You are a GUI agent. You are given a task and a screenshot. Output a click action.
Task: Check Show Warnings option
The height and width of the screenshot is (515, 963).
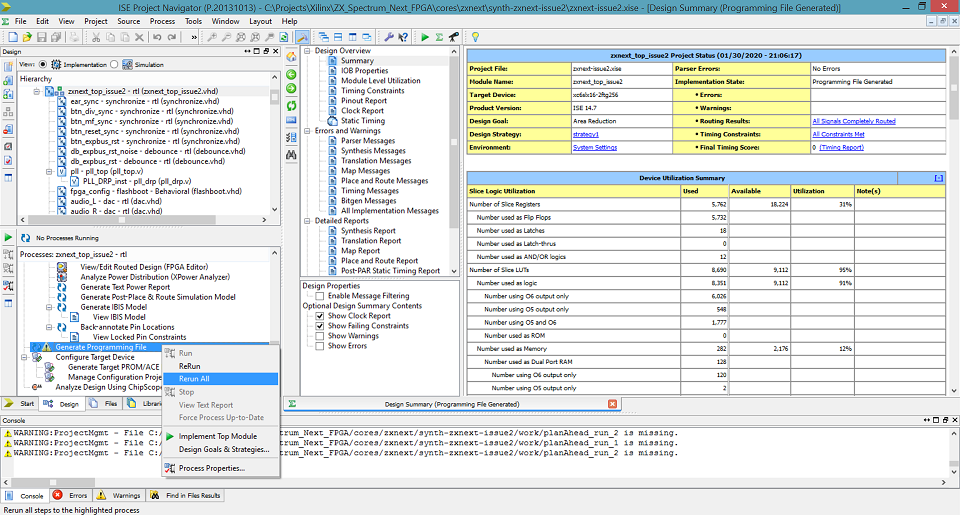point(319,336)
